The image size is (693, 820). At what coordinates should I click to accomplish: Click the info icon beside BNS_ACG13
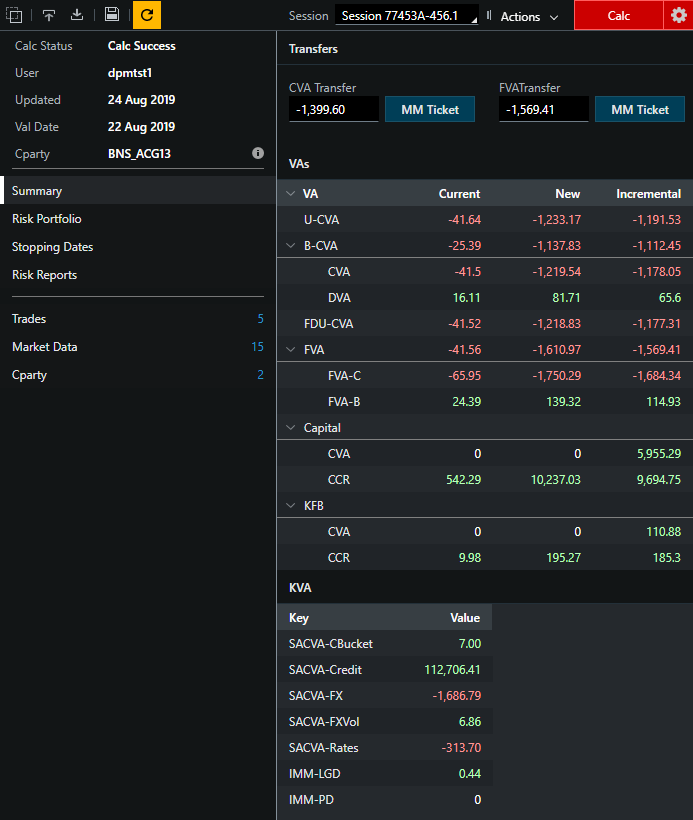click(258, 154)
